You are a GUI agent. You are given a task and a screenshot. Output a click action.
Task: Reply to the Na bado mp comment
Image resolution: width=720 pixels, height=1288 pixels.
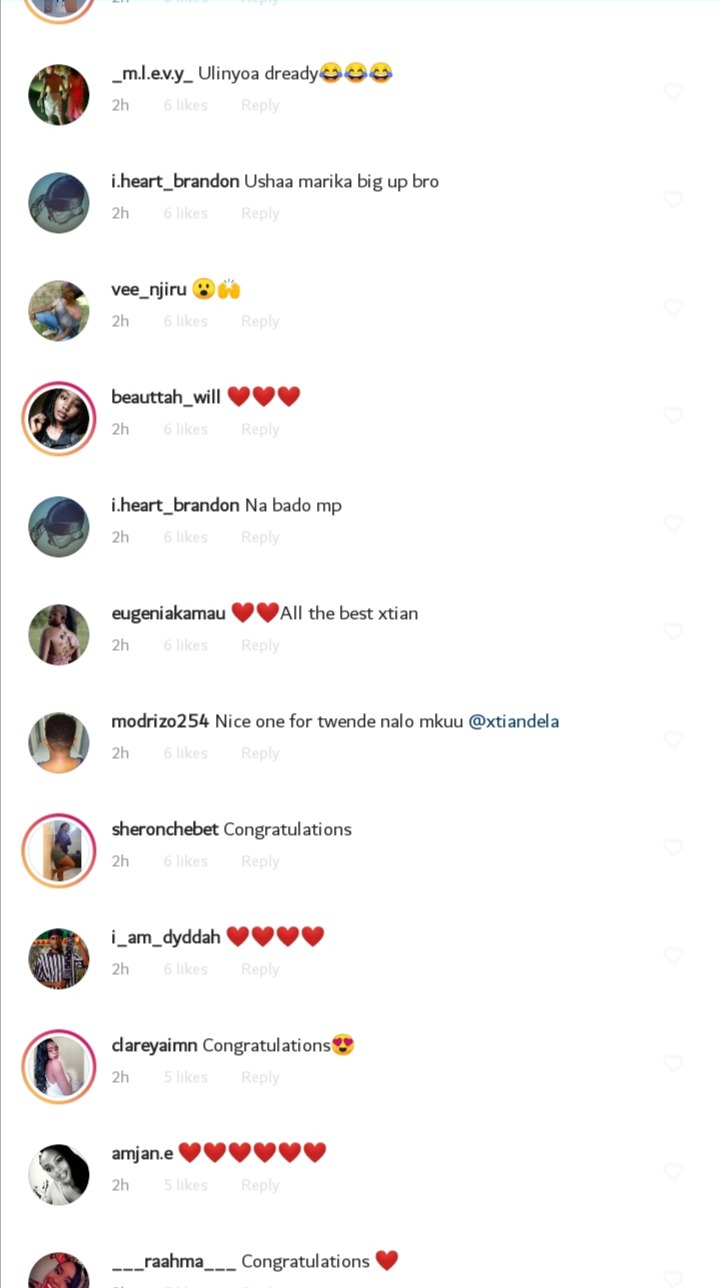click(x=260, y=537)
